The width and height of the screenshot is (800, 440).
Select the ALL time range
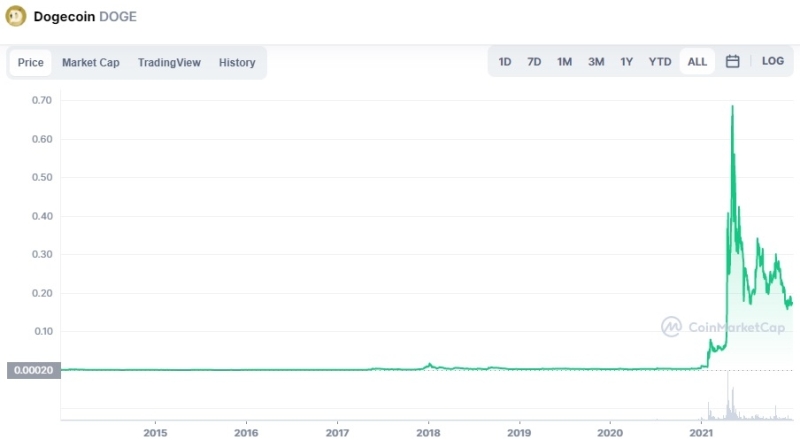click(x=697, y=62)
